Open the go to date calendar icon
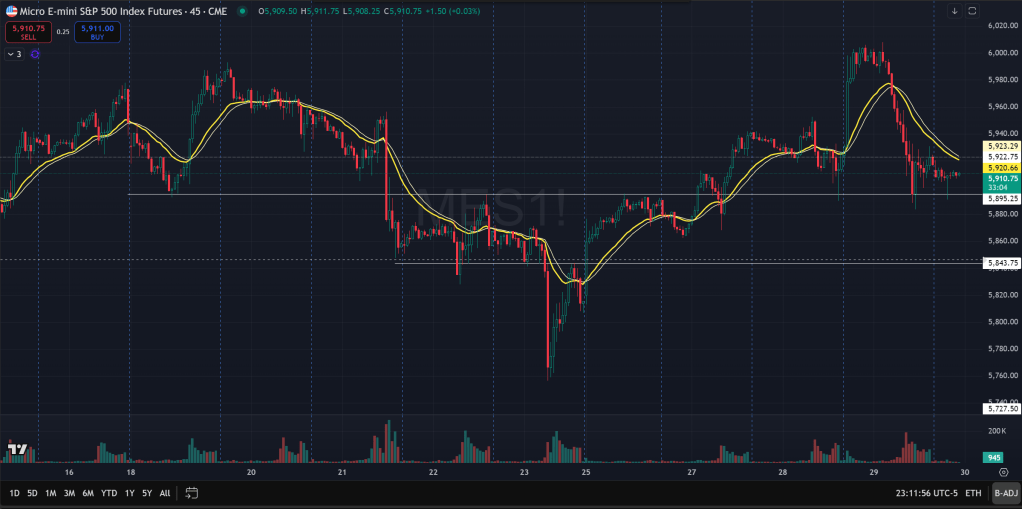 click(192, 493)
